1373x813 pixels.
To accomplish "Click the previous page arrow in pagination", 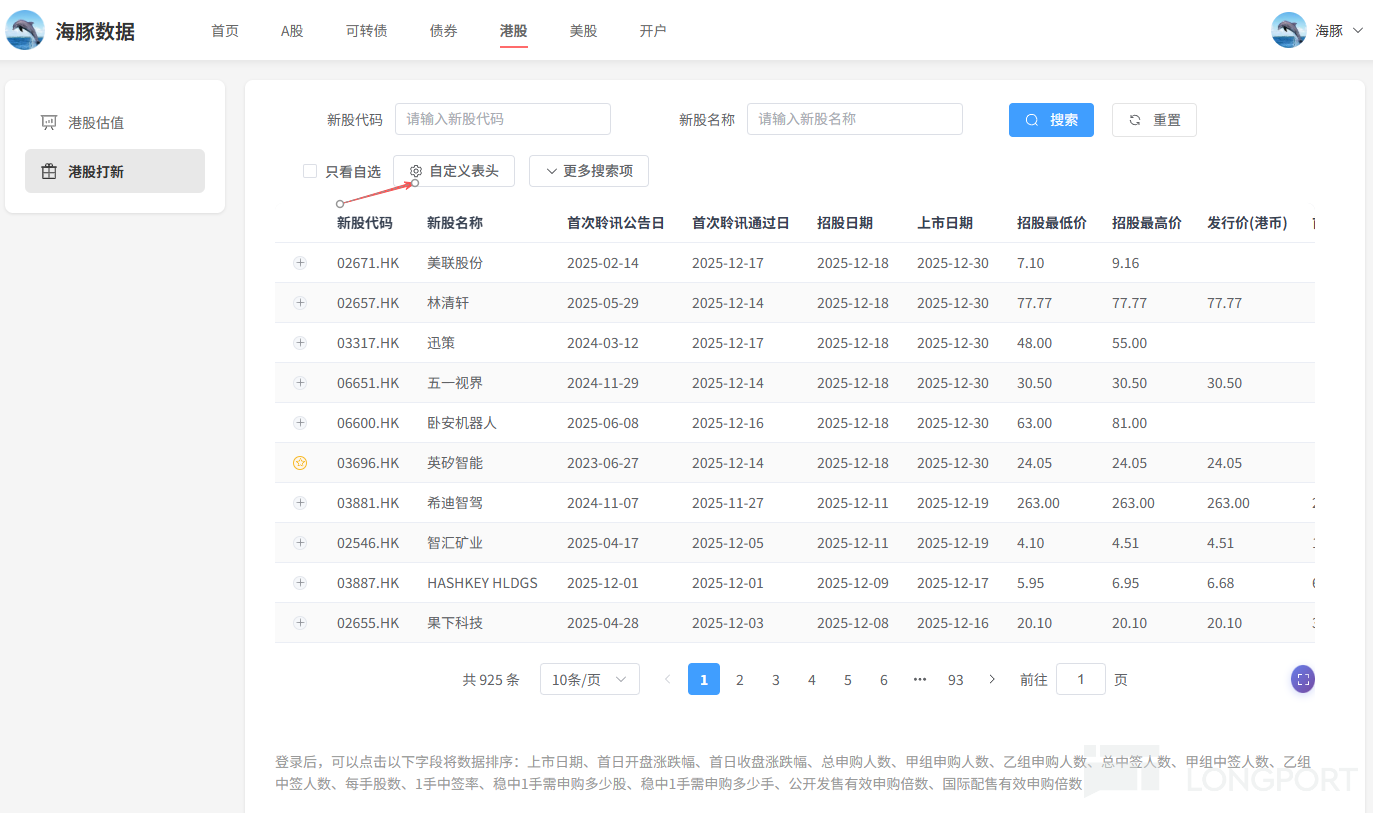I will pyautogui.click(x=668, y=680).
